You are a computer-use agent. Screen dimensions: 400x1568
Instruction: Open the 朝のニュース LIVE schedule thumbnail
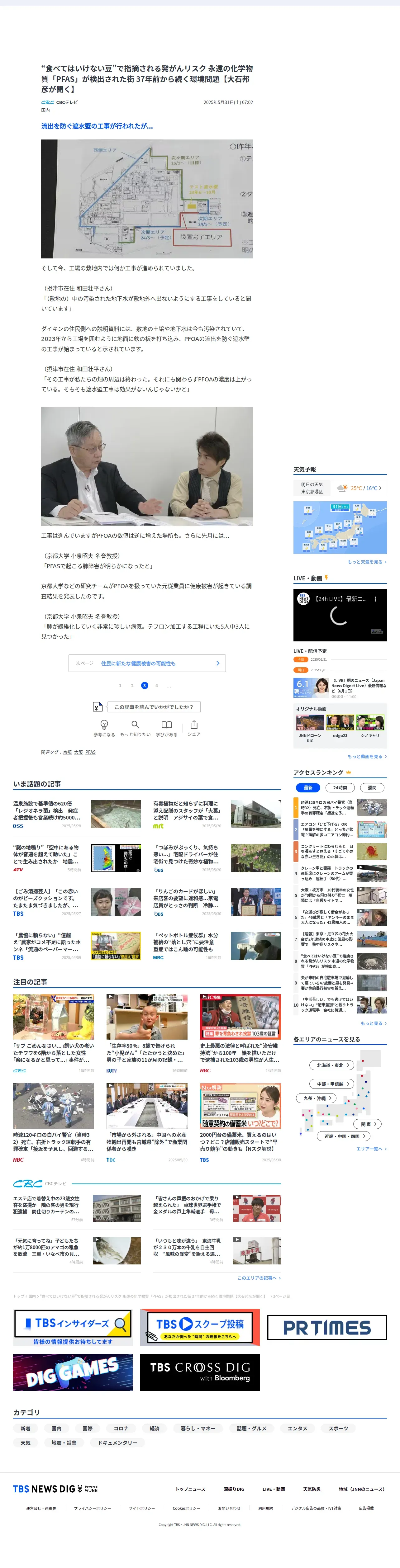311,687
